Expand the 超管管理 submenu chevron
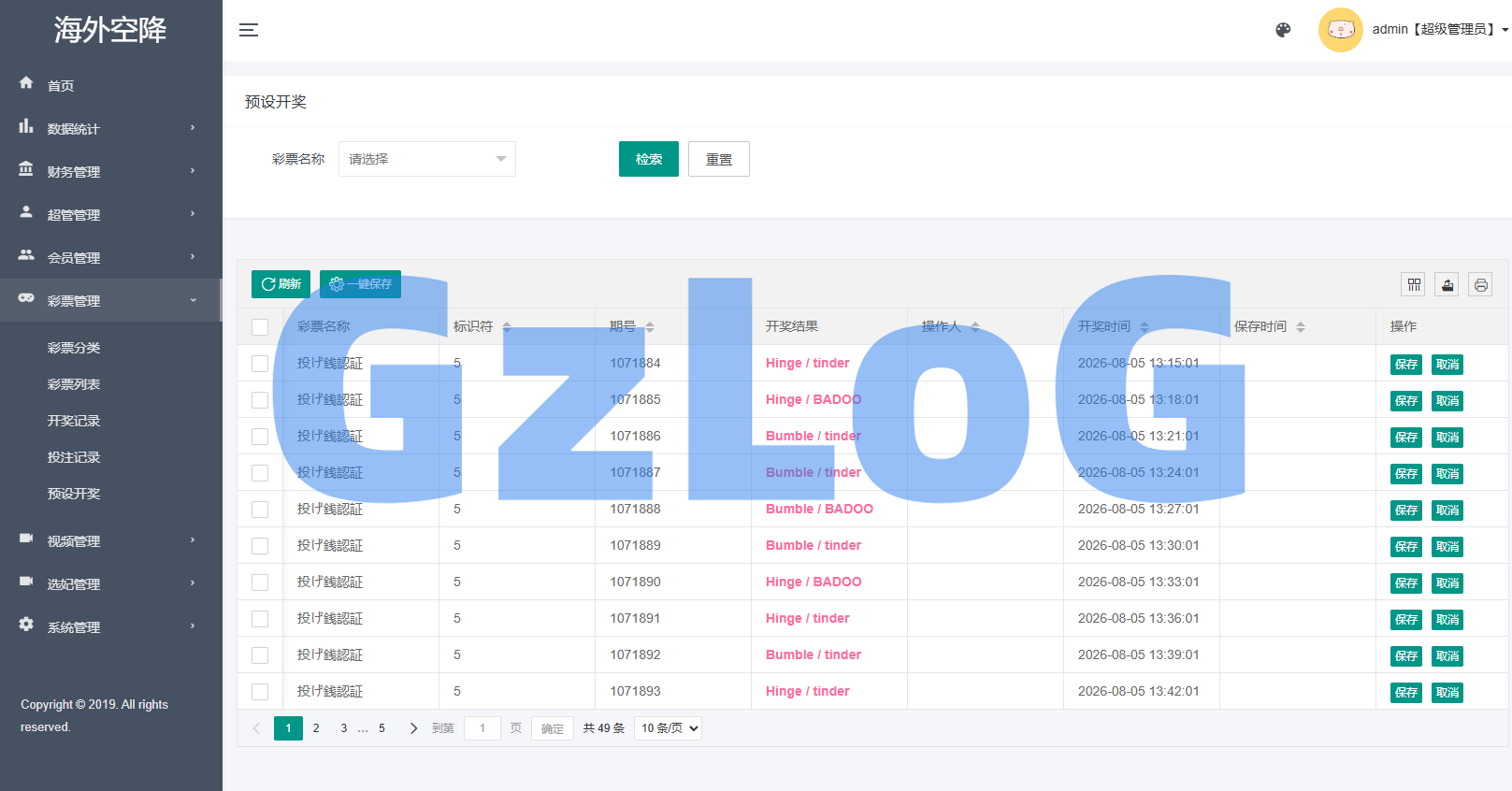 pyautogui.click(x=193, y=213)
